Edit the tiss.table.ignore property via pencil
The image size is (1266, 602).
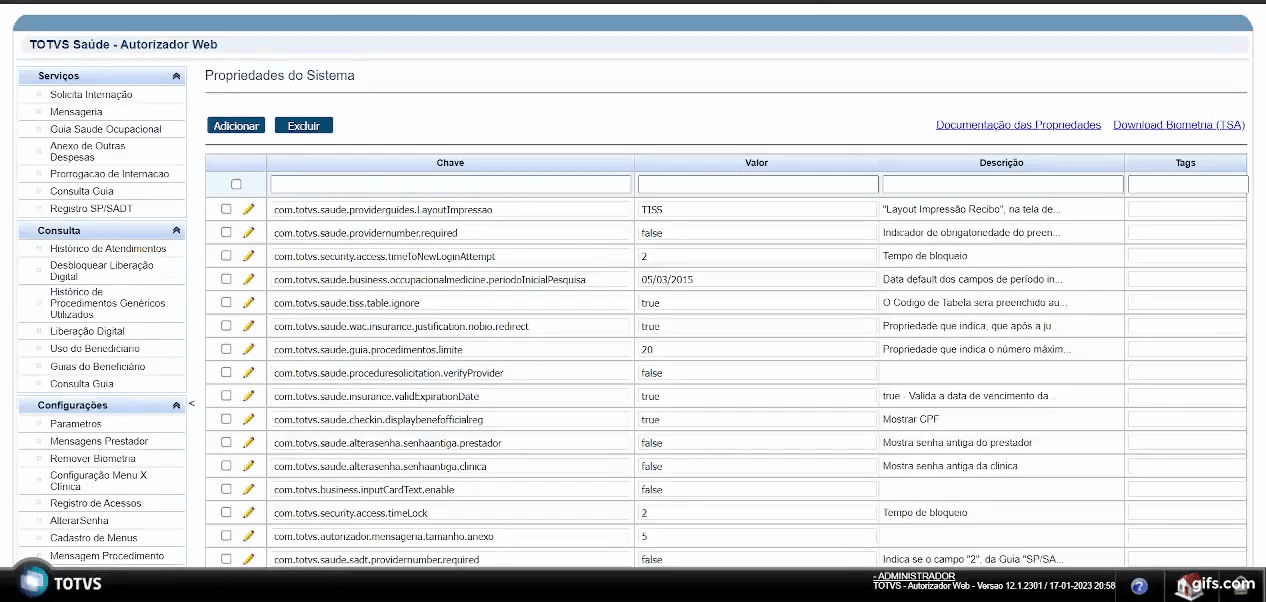[249, 302]
